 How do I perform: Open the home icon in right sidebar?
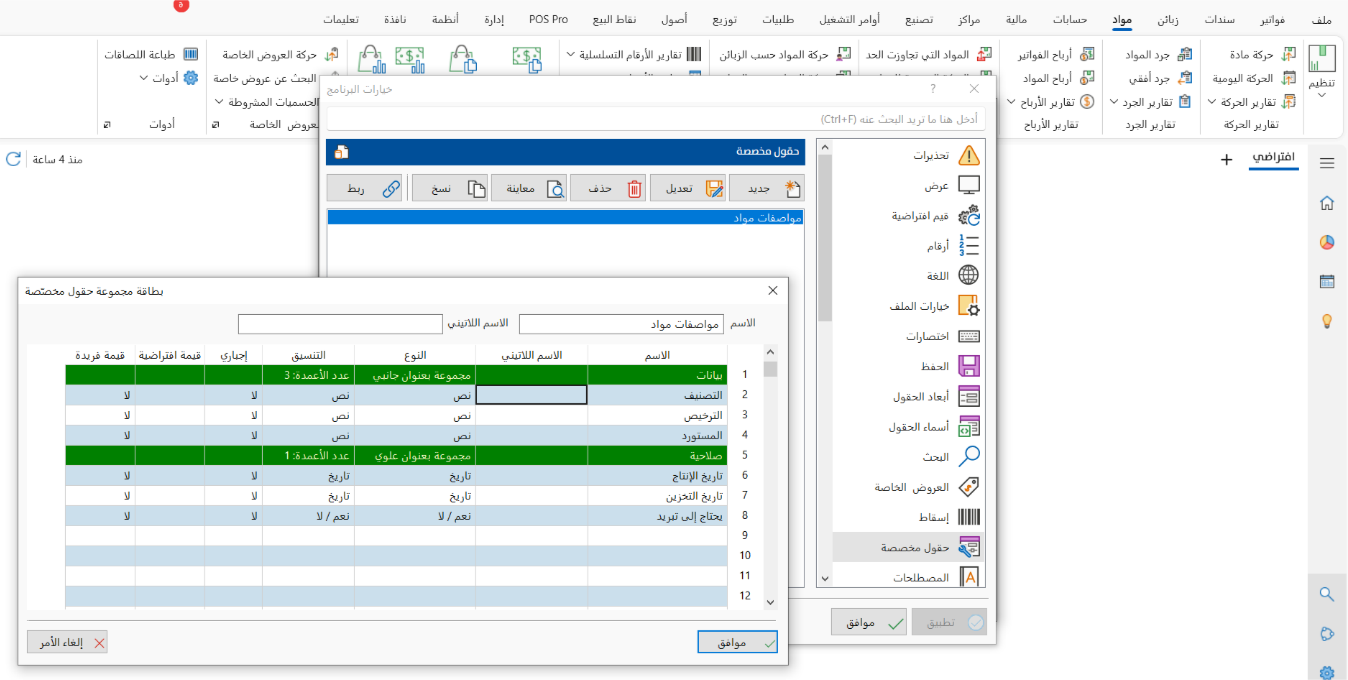click(x=1327, y=203)
